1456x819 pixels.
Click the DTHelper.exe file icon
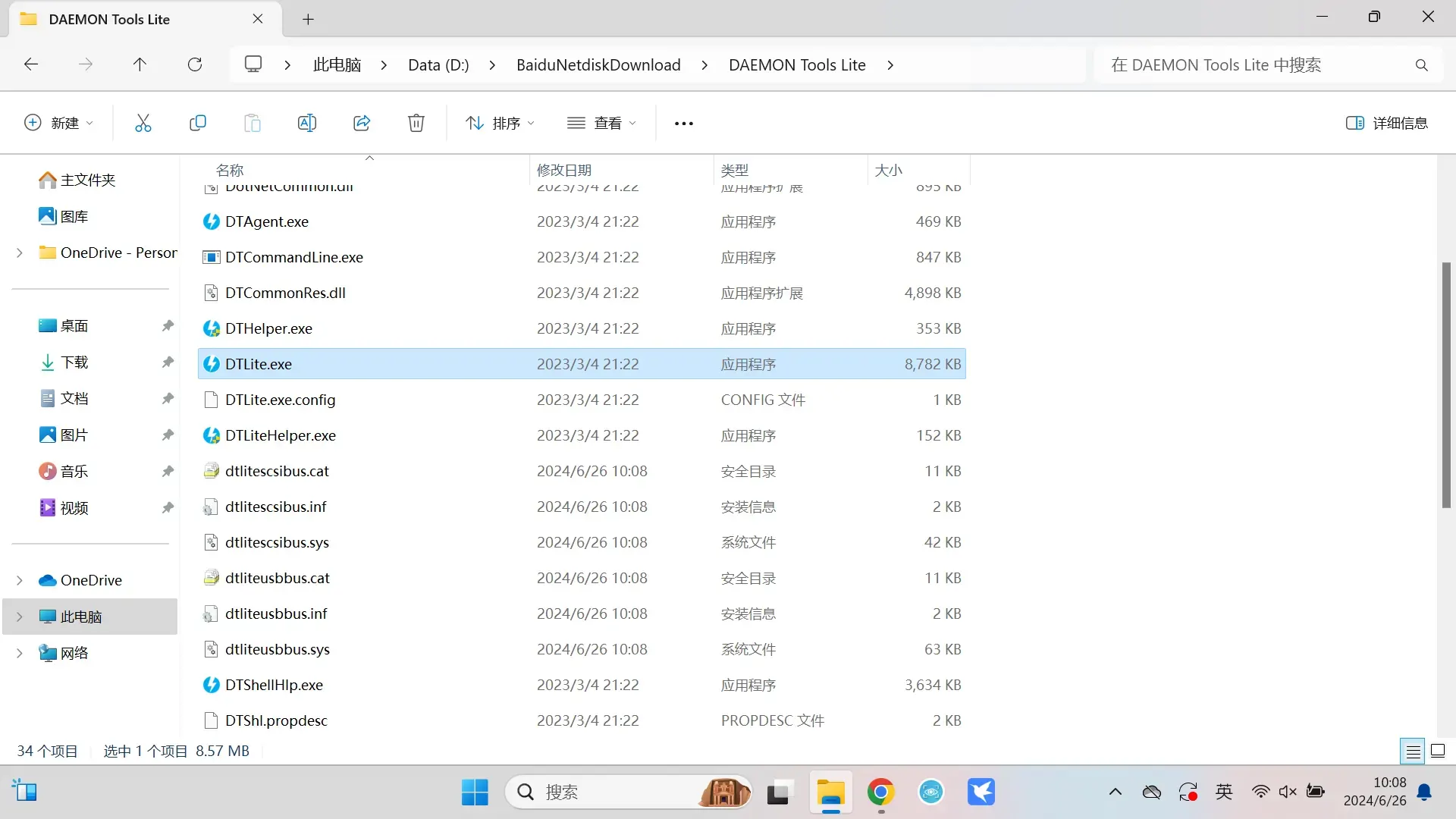point(212,328)
